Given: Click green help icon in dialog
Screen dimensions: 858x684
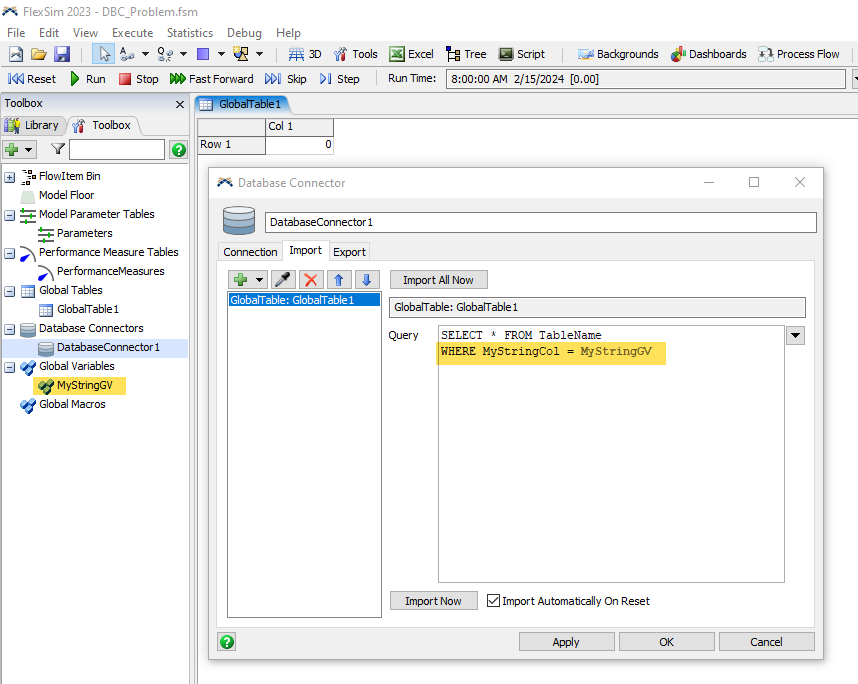Looking at the screenshot, I should [x=227, y=642].
